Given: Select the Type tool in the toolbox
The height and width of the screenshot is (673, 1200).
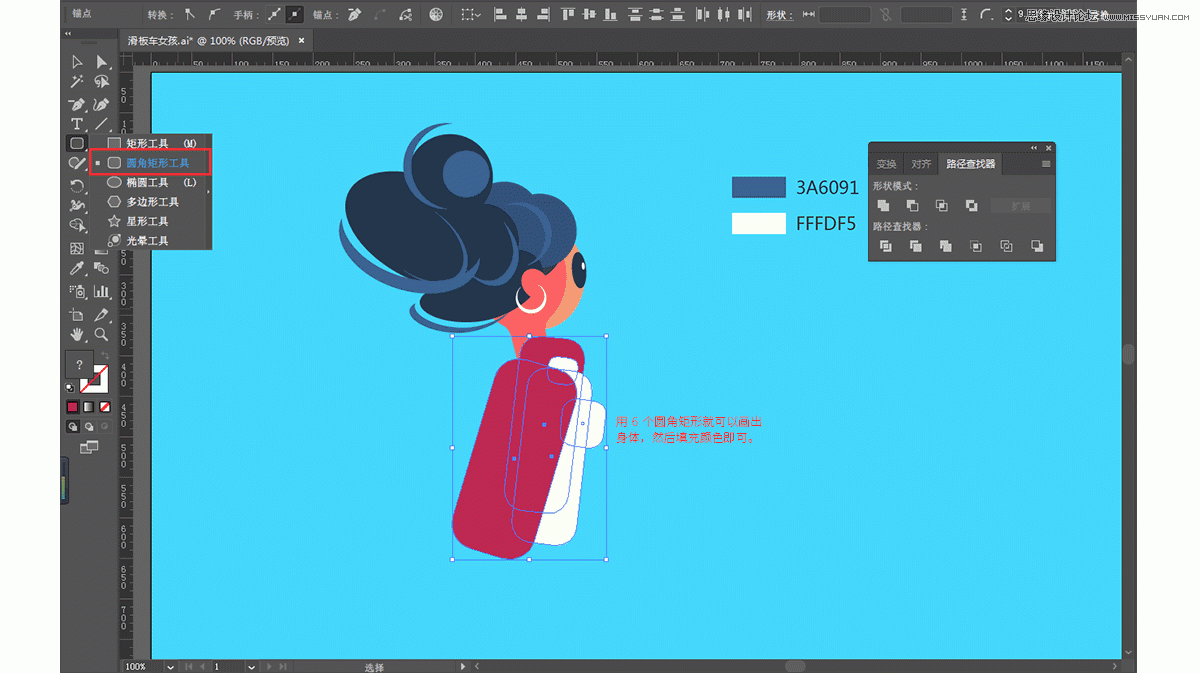Looking at the screenshot, I should [77, 125].
